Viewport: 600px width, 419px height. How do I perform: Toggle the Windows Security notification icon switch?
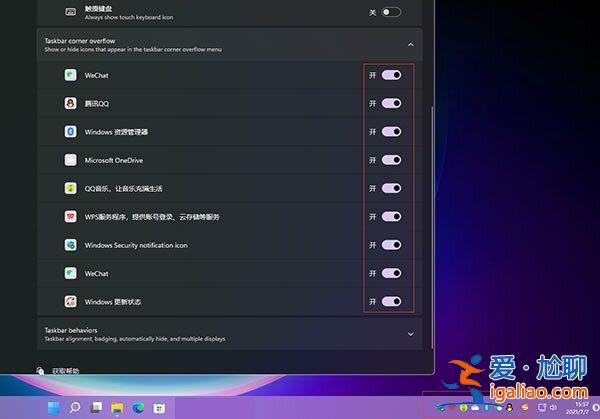click(391, 245)
